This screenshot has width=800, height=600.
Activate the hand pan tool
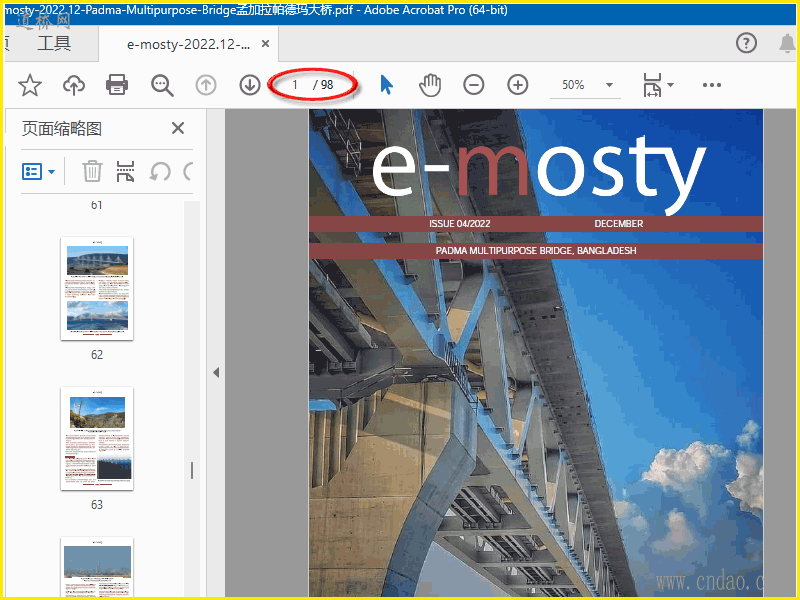430,85
